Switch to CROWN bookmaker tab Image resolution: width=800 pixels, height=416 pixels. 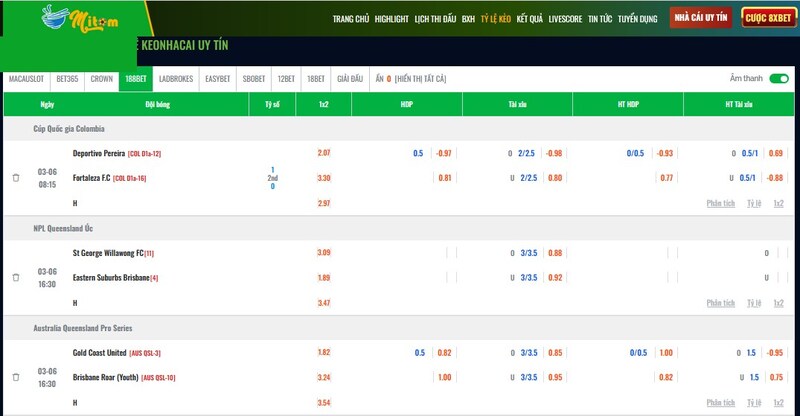[102, 79]
